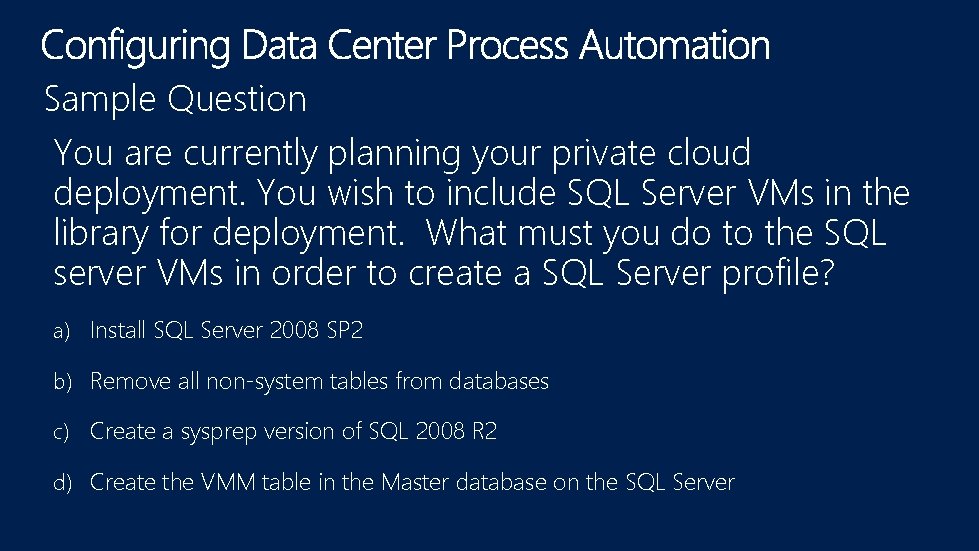The image size is (979, 551).
Task: Choose answer option letter d)
Action: (63, 483)
